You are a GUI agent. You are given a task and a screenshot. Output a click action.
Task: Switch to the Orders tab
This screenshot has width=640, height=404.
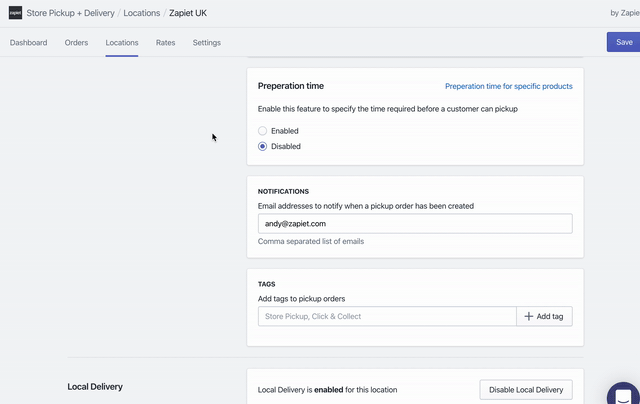[76, 43]
